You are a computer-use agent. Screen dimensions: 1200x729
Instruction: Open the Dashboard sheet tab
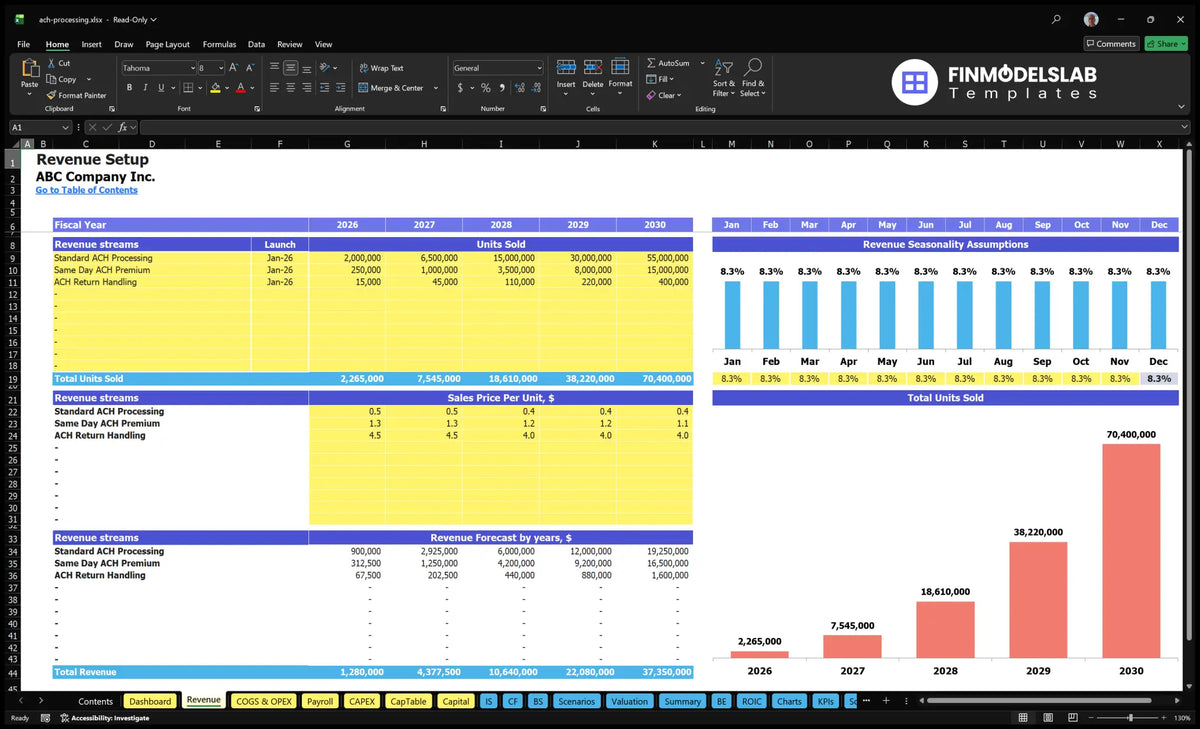(x=150, y=701)
